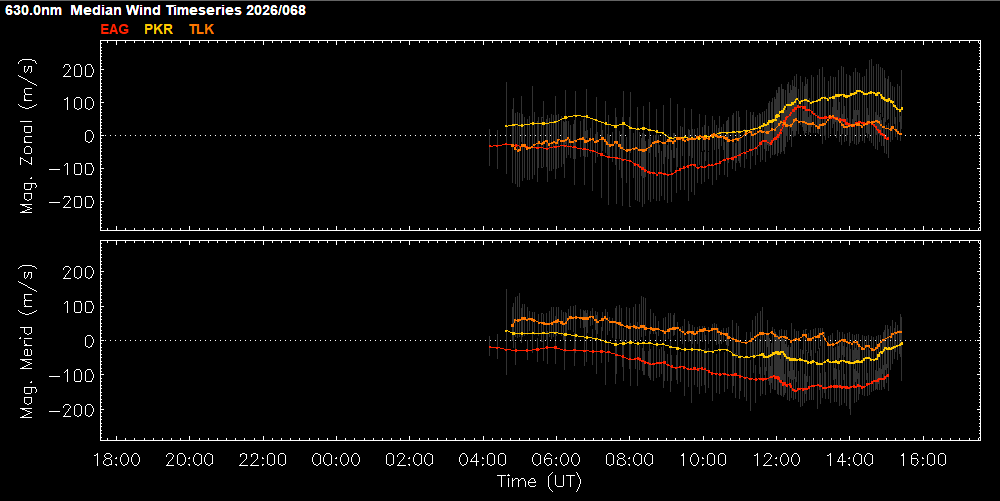Click the Median Wind Timeseries plot title
This screenshot has width=1000, height=501.
point(155,10)
